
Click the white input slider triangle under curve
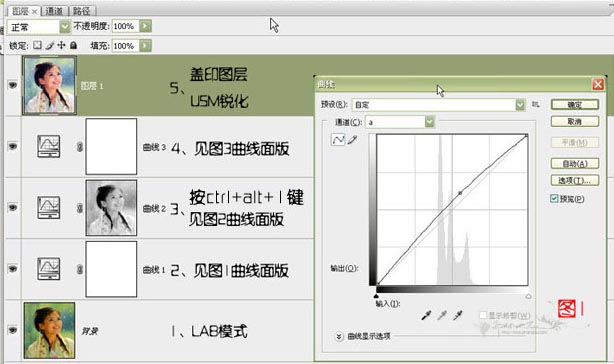coord(528,296)
